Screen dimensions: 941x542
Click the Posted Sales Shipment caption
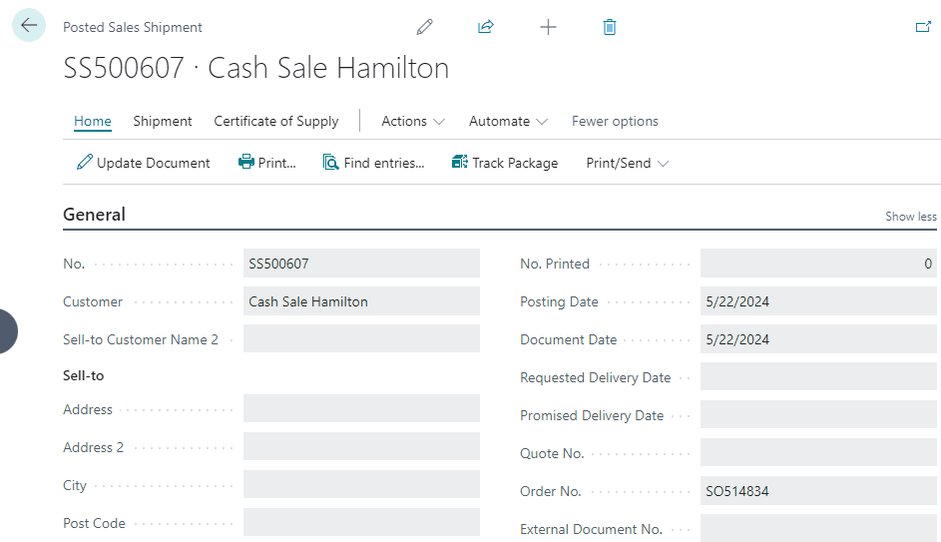(x=133, y=28)
